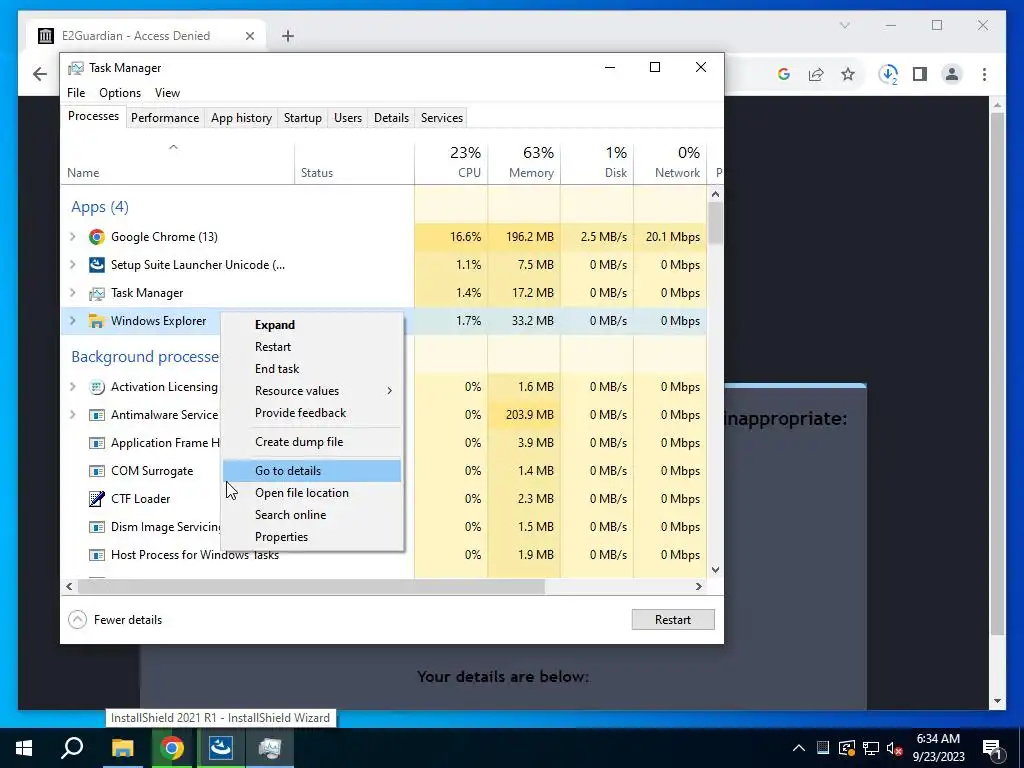The width and height of the screenshot is (1024, 768).
Task: Click the Windows Explorer folder icon
Action: [x=97, y=321]
